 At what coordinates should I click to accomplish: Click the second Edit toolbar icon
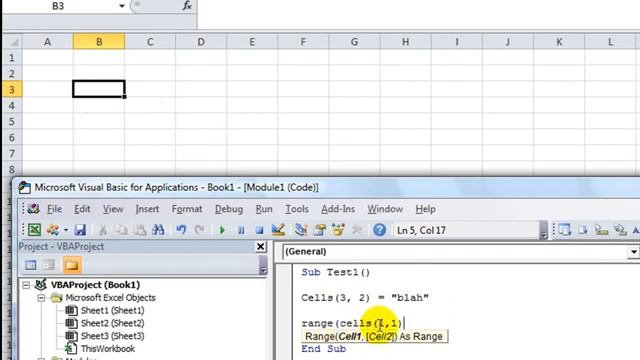[x=583, y=230]
